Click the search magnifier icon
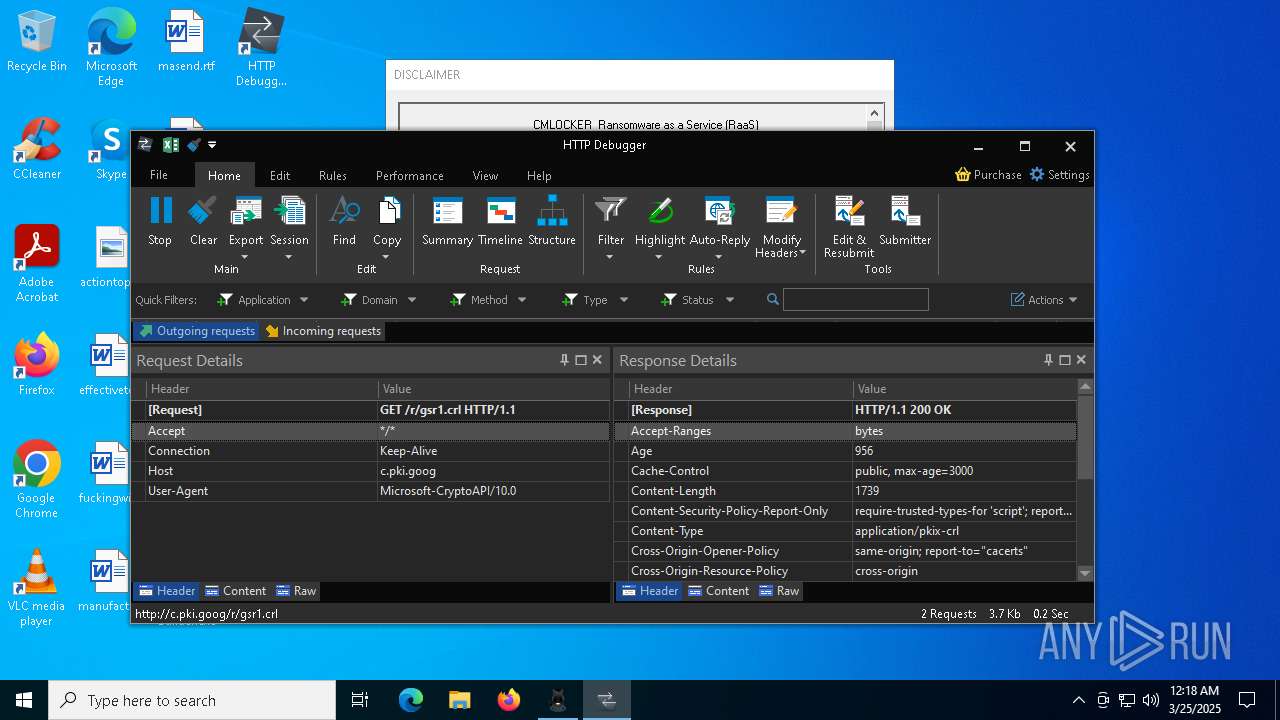 coord(773,300)
